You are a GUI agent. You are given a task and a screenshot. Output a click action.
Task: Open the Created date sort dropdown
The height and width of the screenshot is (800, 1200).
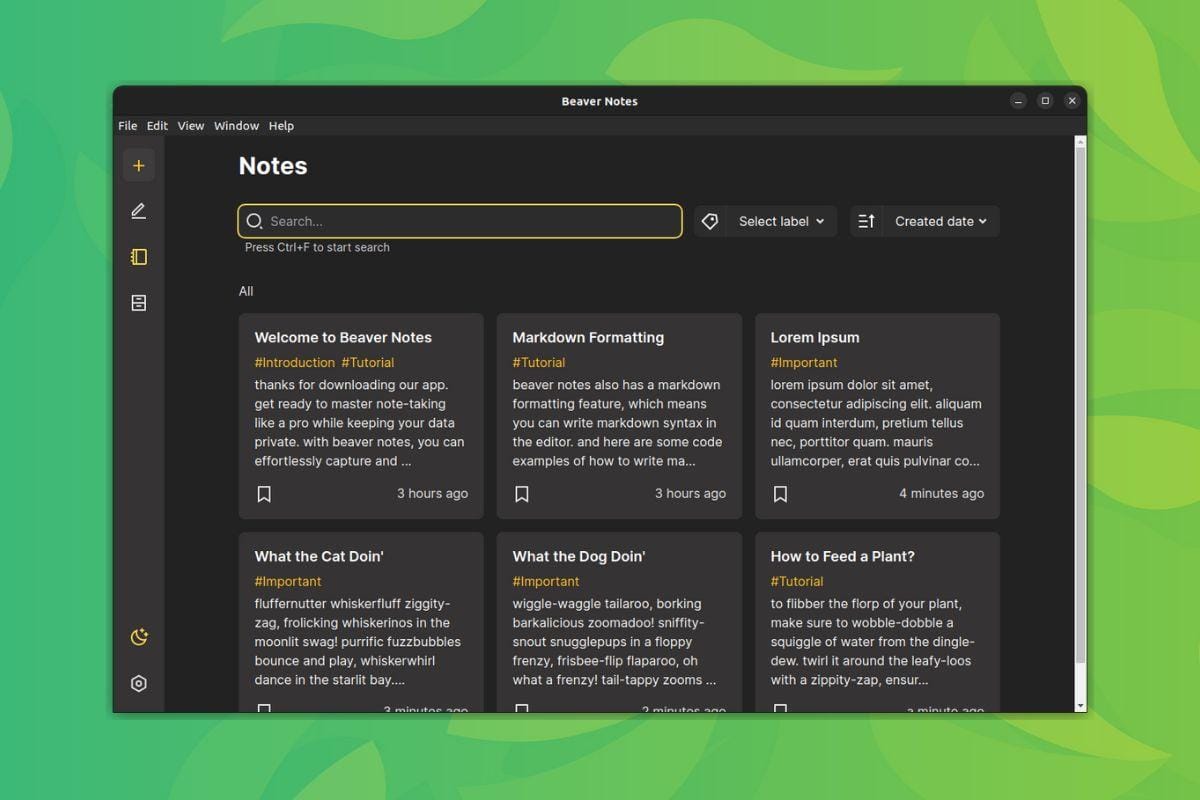point(940,221)
